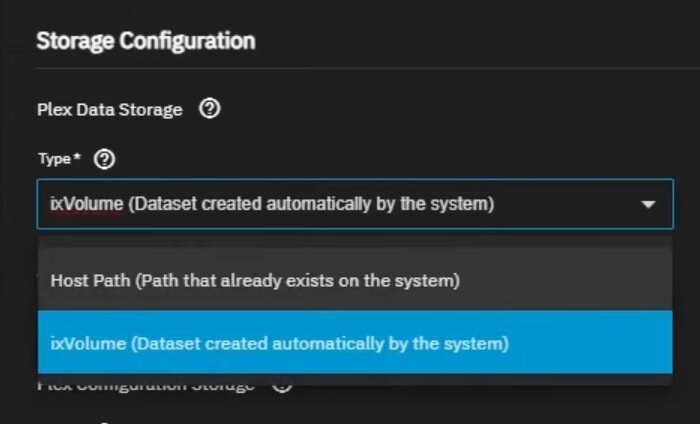This screenshot has width=700, height=424.
Task: Click the Storage Configuration heading
Action: [x=145, y=41]
